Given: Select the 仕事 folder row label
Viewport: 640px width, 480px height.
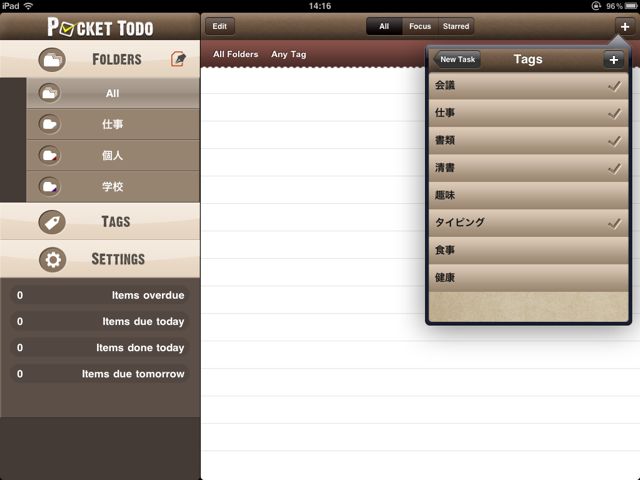Looking at the screenshot, I should 112,124.
